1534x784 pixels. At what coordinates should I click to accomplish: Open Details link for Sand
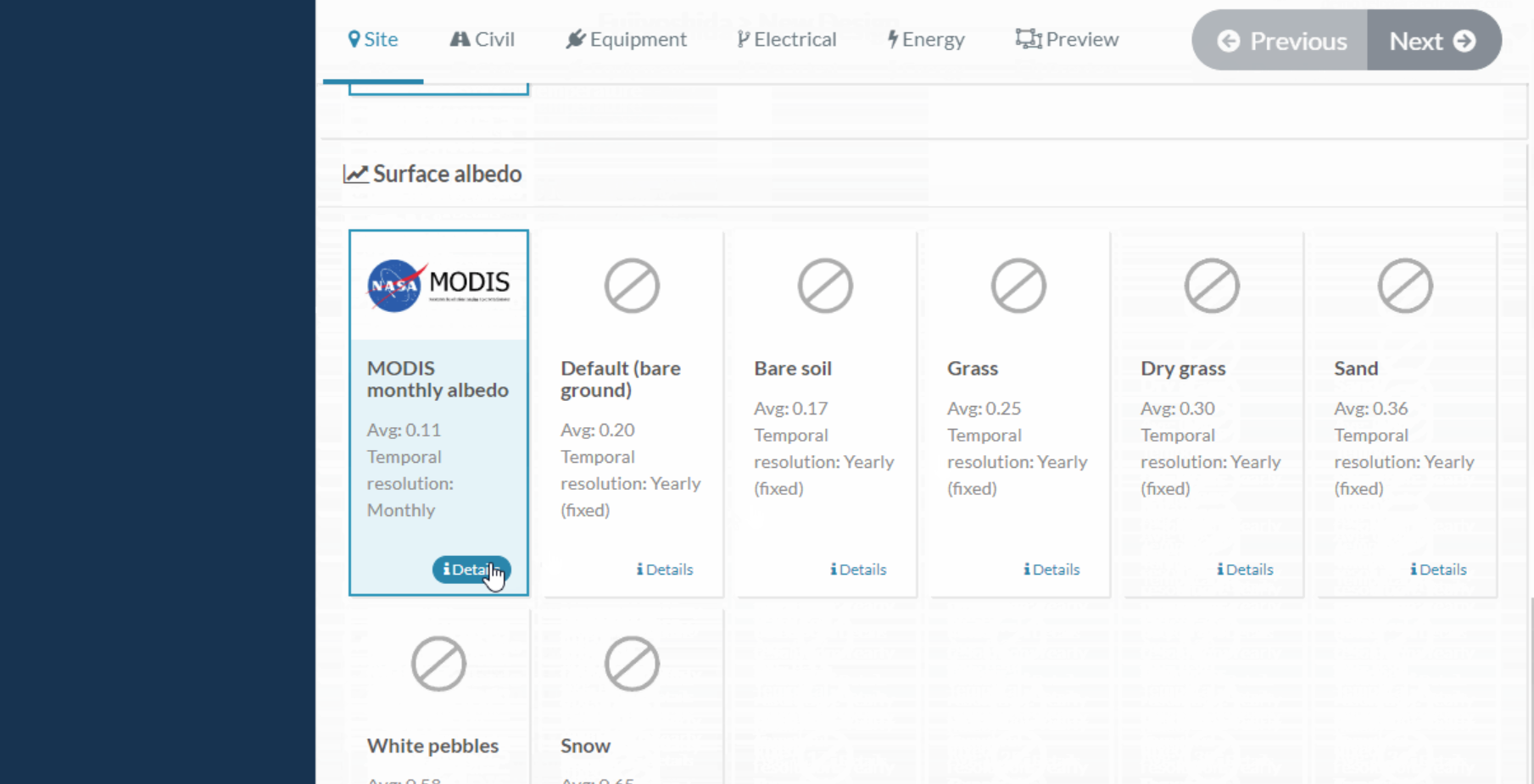[1438, 570]
